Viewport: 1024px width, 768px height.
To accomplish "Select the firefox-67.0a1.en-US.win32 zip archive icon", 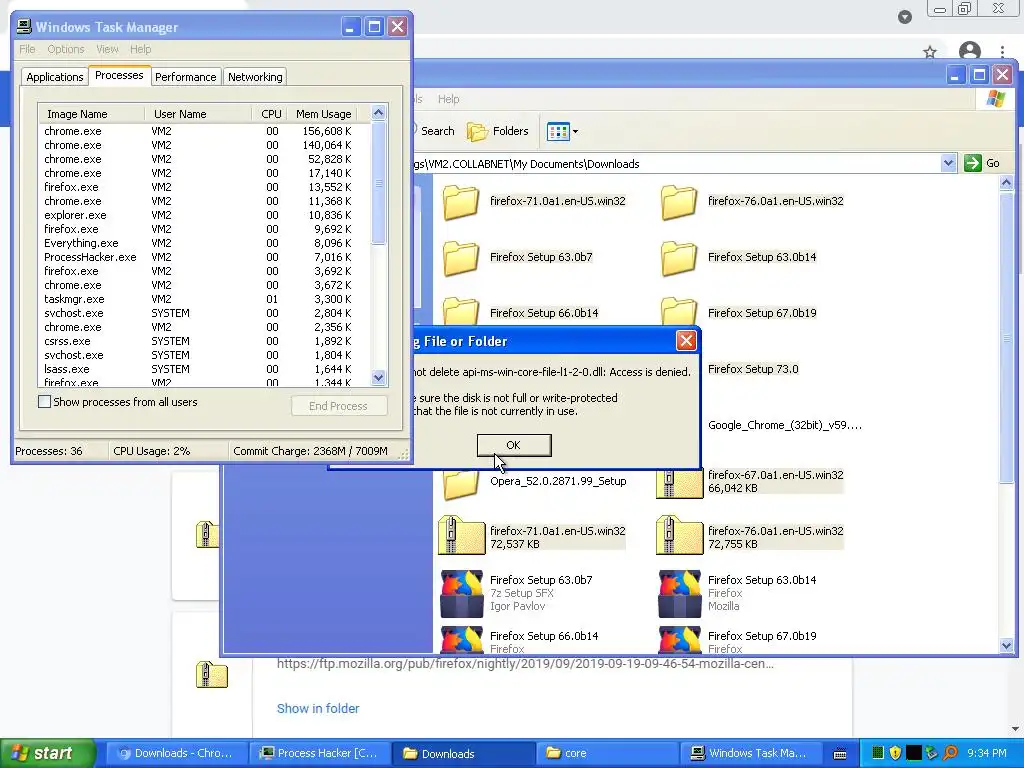I will pos(679,483).
